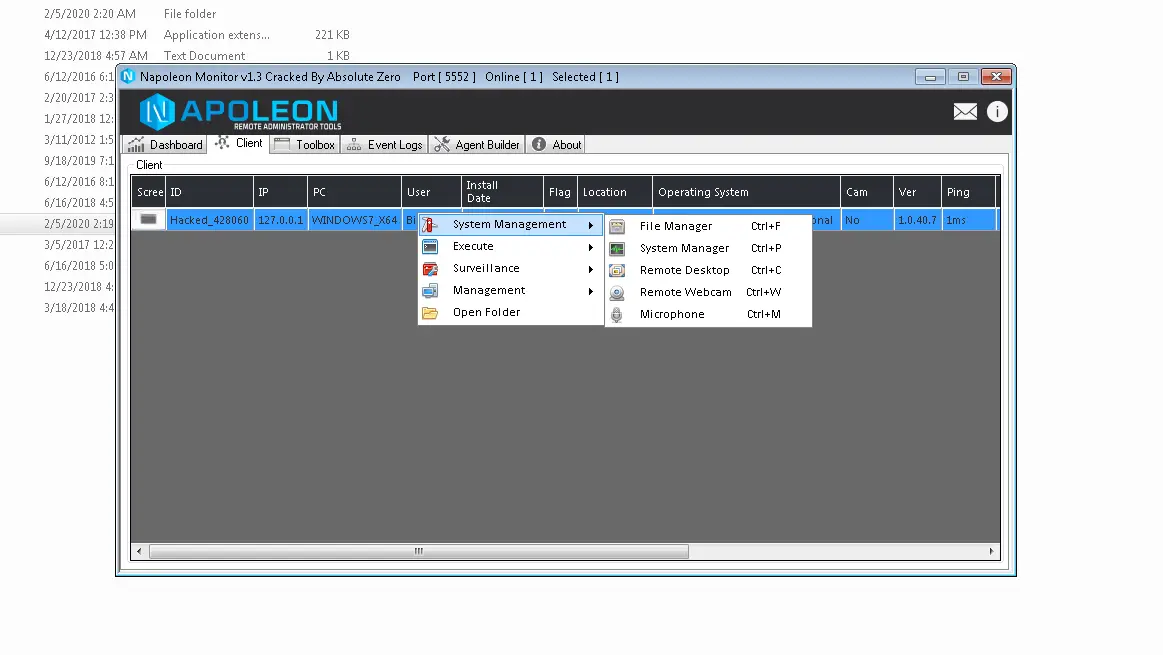1163x655 pixels.
Task: Click the mail envelope icon in the header
Action: click(965, 111)
